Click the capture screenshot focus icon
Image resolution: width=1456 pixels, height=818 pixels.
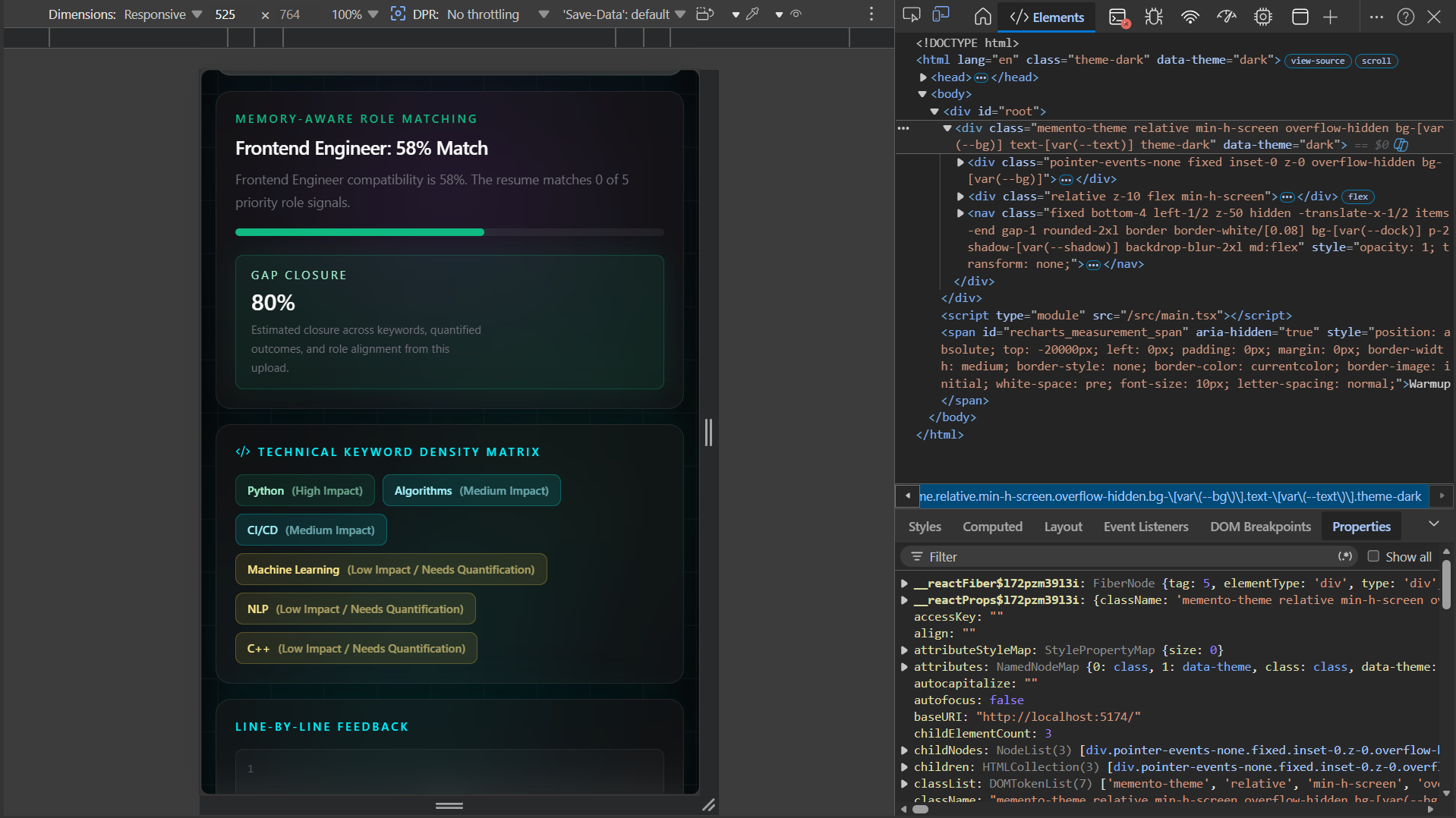click(x=398, y=14)
